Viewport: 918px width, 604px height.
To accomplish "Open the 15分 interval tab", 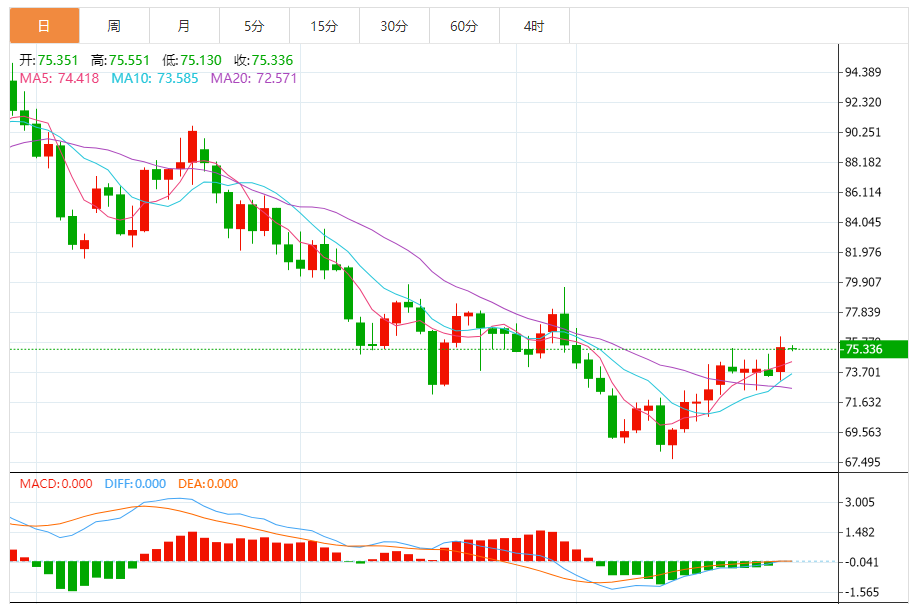I will pyautogui.click(x=324, y=26).
